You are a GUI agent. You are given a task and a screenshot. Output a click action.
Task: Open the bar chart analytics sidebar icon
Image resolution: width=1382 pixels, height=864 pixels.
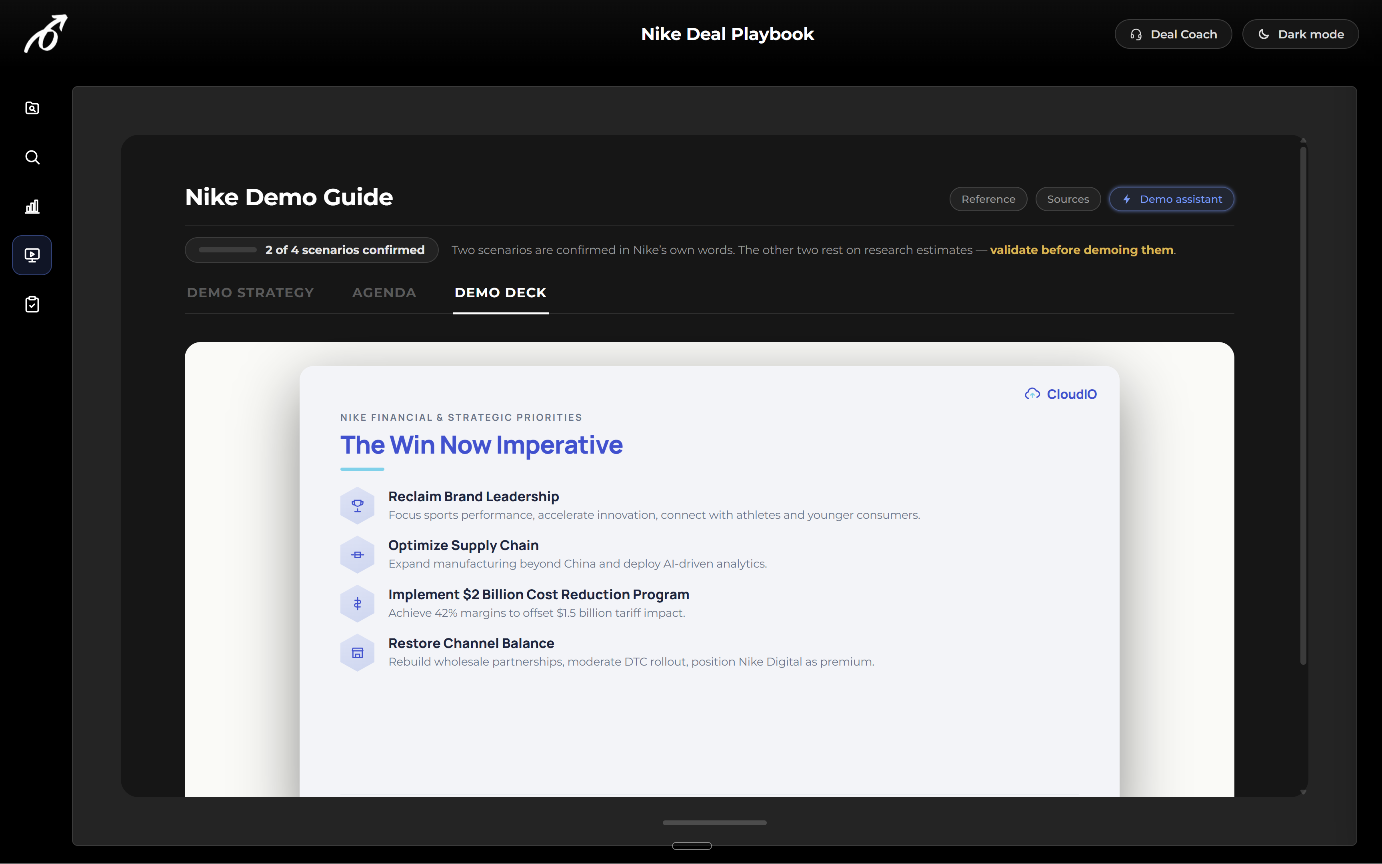pos(32,206)
